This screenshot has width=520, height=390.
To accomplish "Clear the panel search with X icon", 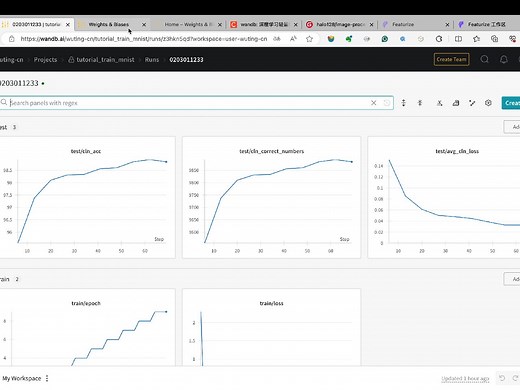I will (374, 103).
